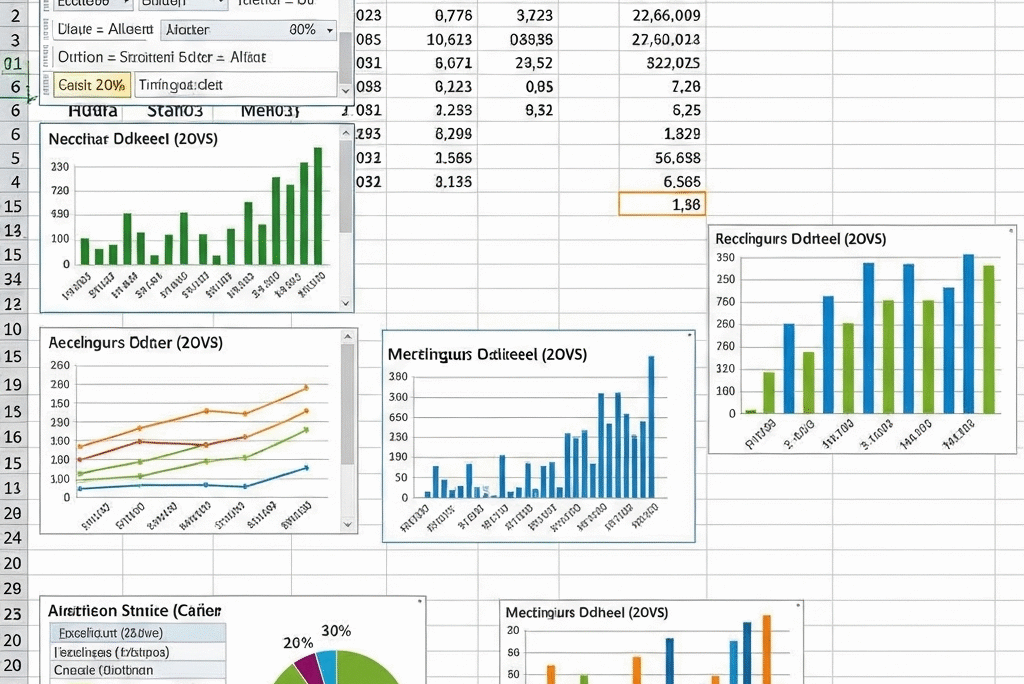
Task: Click the cell with value 27,60,023
Action: (x=662, y=40)
